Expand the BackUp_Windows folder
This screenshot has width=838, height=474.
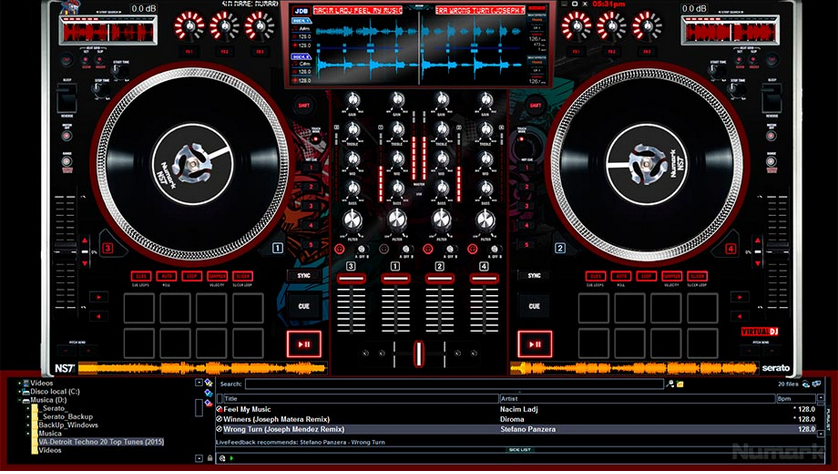28,425
